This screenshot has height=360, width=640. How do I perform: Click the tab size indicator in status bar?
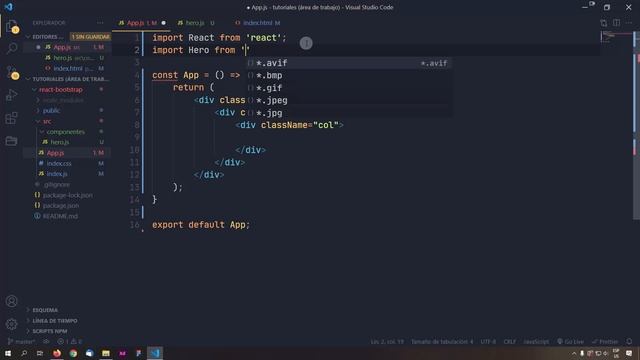point(442,341)
